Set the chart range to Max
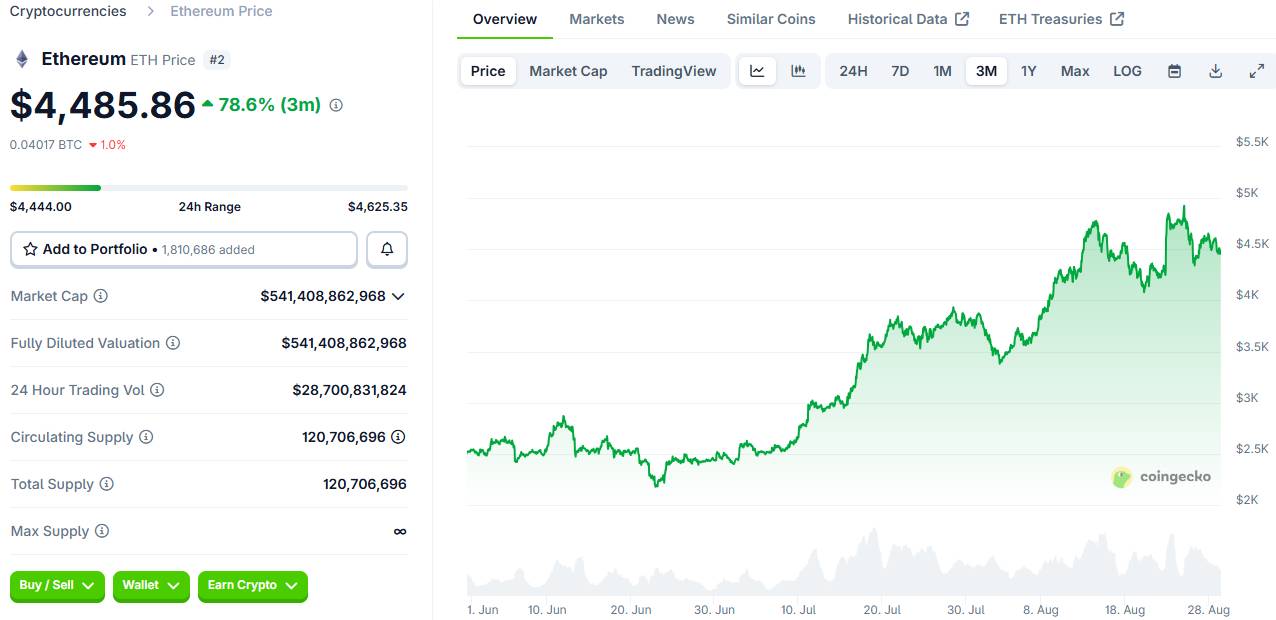Screen dimensions: 1276x620 click(1075, 71)
